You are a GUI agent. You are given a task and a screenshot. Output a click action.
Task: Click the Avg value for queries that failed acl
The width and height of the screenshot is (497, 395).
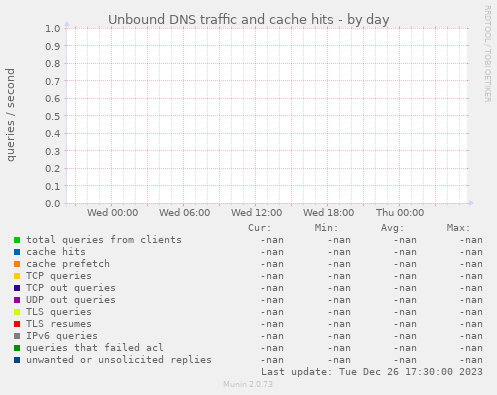[x=405, y=348]
